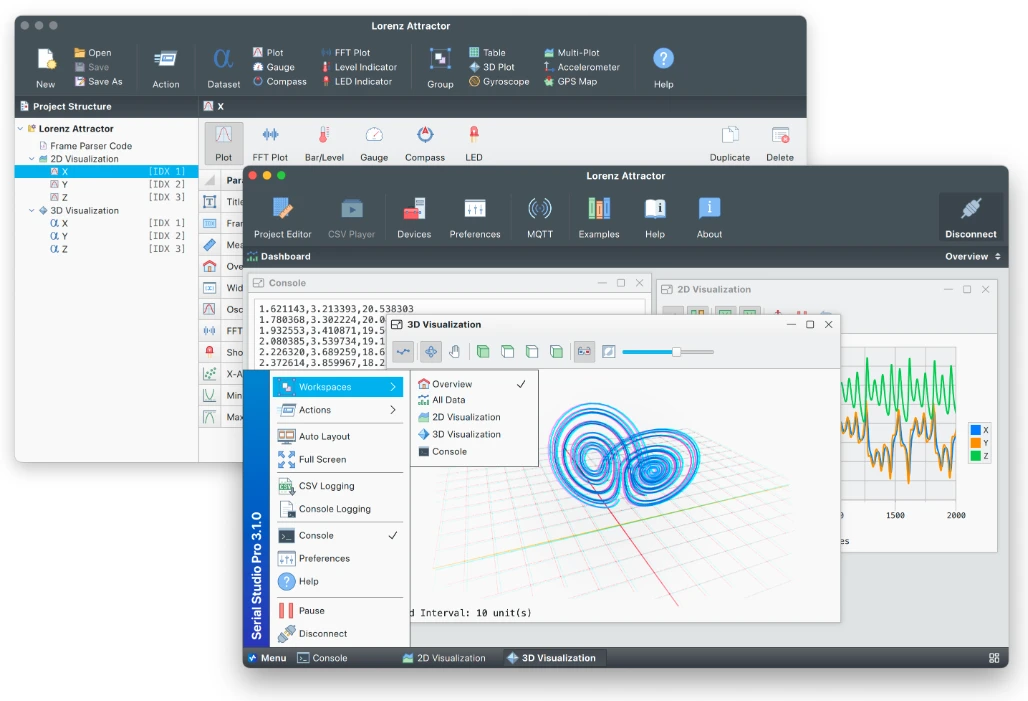This screenshot has width=1028, height=701.
Task: Toggle the anaglyph 3D glasses button
Action: (583, 352)
